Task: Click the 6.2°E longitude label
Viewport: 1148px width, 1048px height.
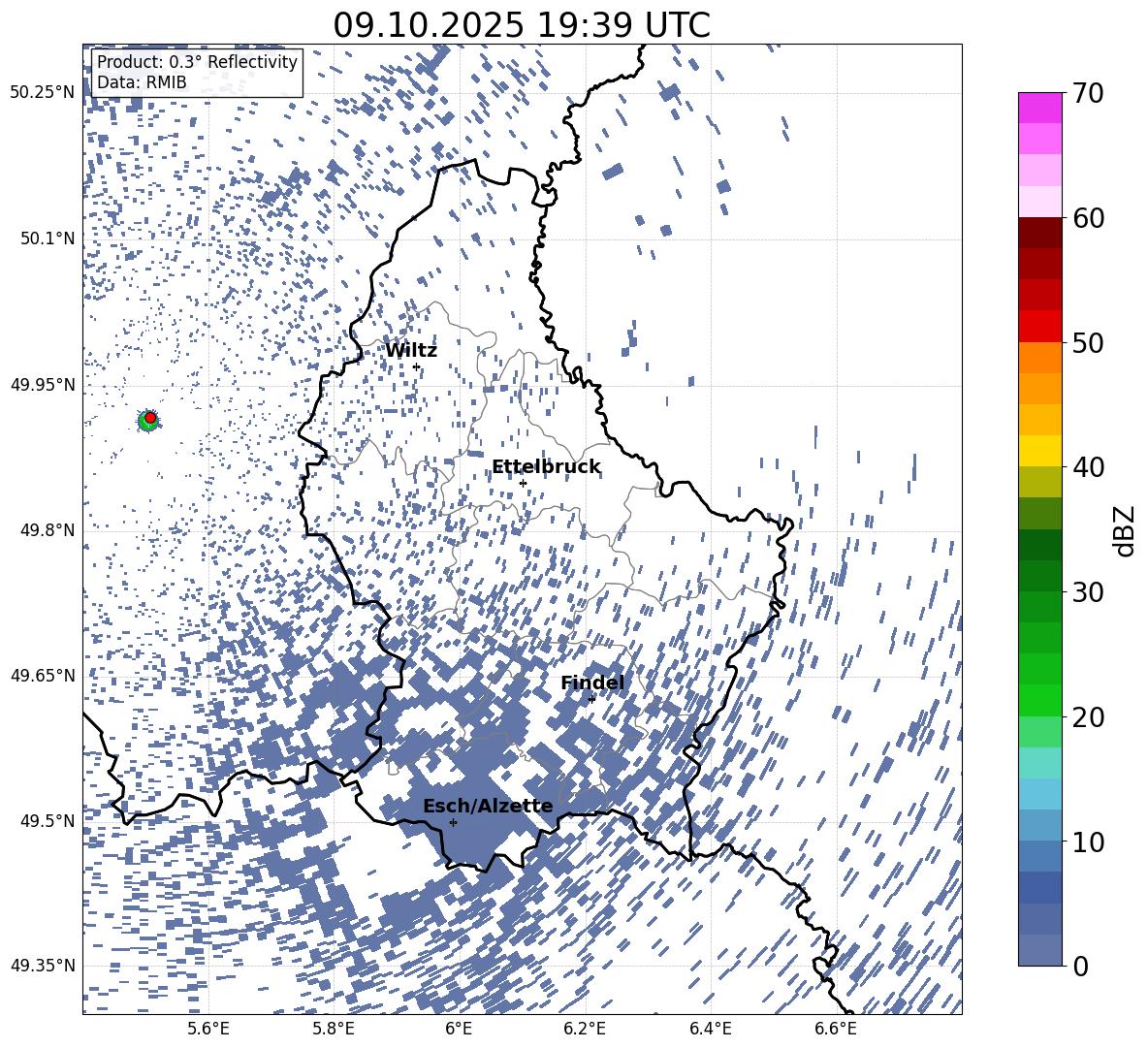Action: pos(585,1029)
